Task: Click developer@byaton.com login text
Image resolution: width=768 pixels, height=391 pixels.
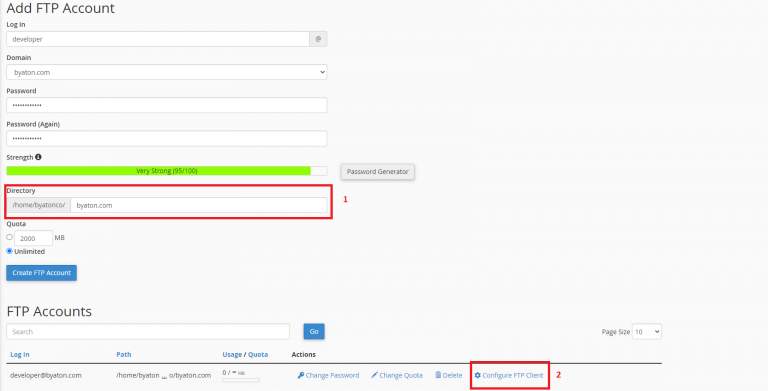Action: (46, 375)
